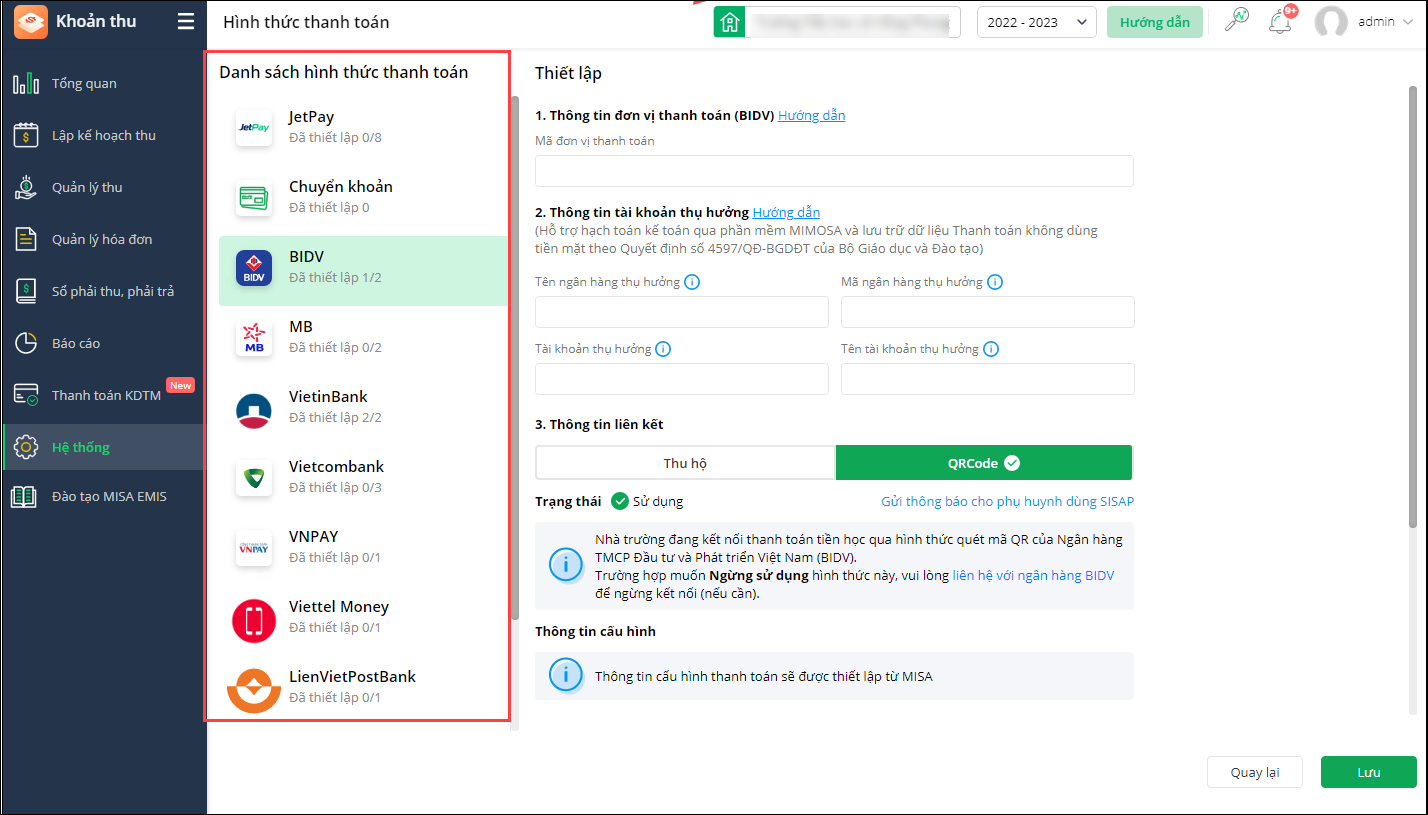Click the LienVietPostBank logo

point(254,690)
